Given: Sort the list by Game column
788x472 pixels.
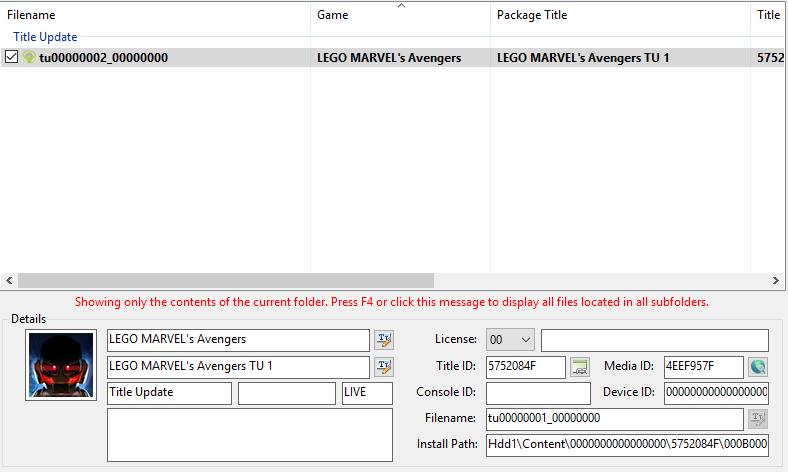Looking at the screenshot, I should [x=400, y=15].
